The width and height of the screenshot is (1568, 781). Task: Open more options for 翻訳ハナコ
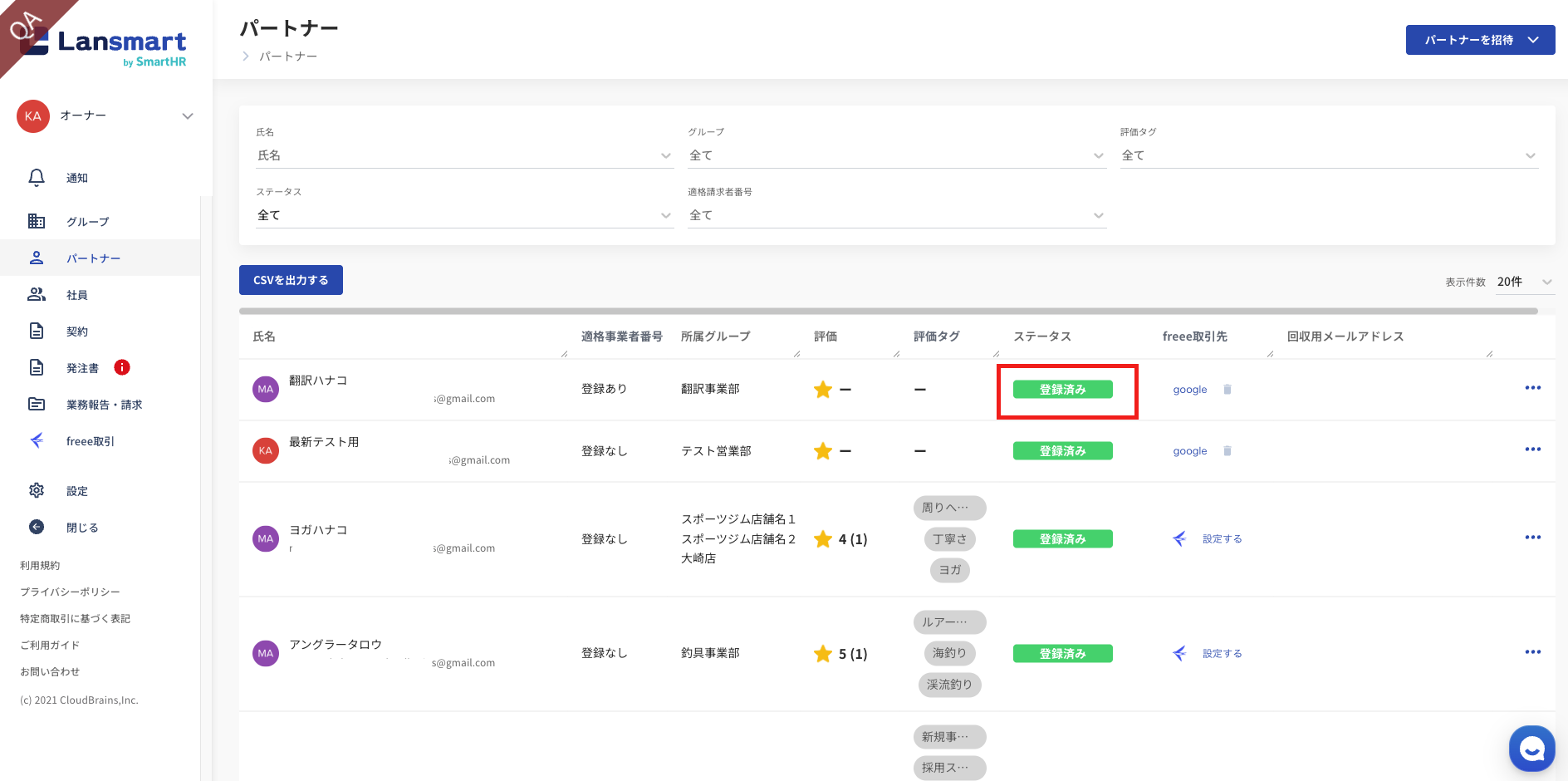click(x=1533, y=388)
